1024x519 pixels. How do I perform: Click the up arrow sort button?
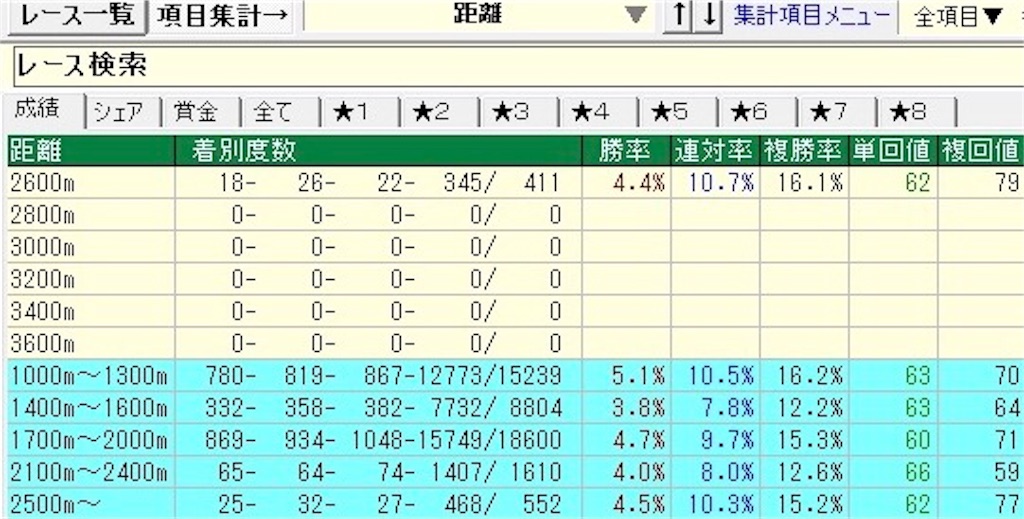(680, 16)
